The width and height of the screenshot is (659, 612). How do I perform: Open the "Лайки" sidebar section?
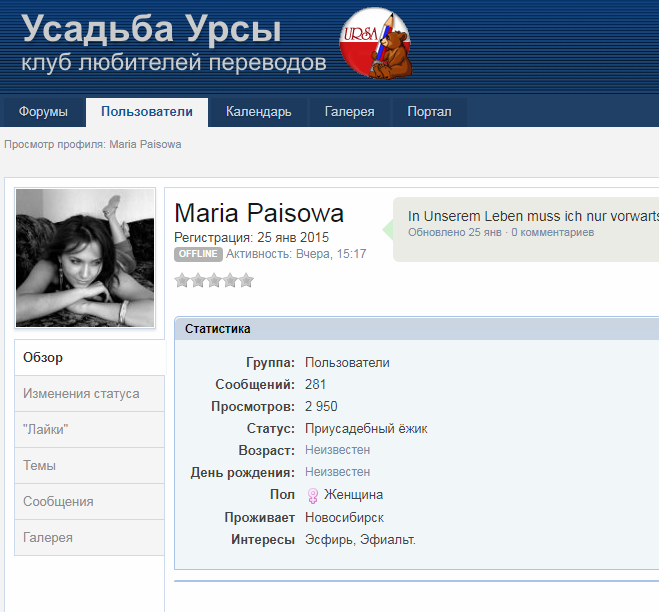coord(90,430)
